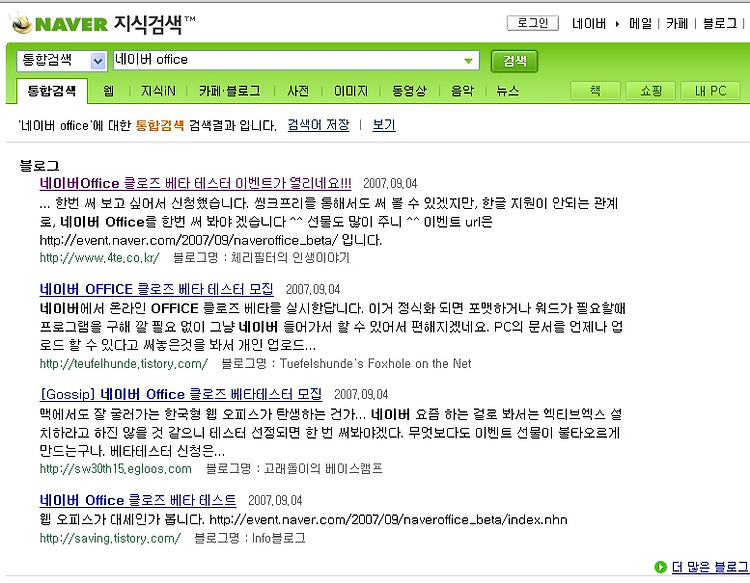The width and height of the screenshot is (750, 583).
Task: Click the http://teufelhunde.tistory.com/ URL
Action: click(123, 363)
